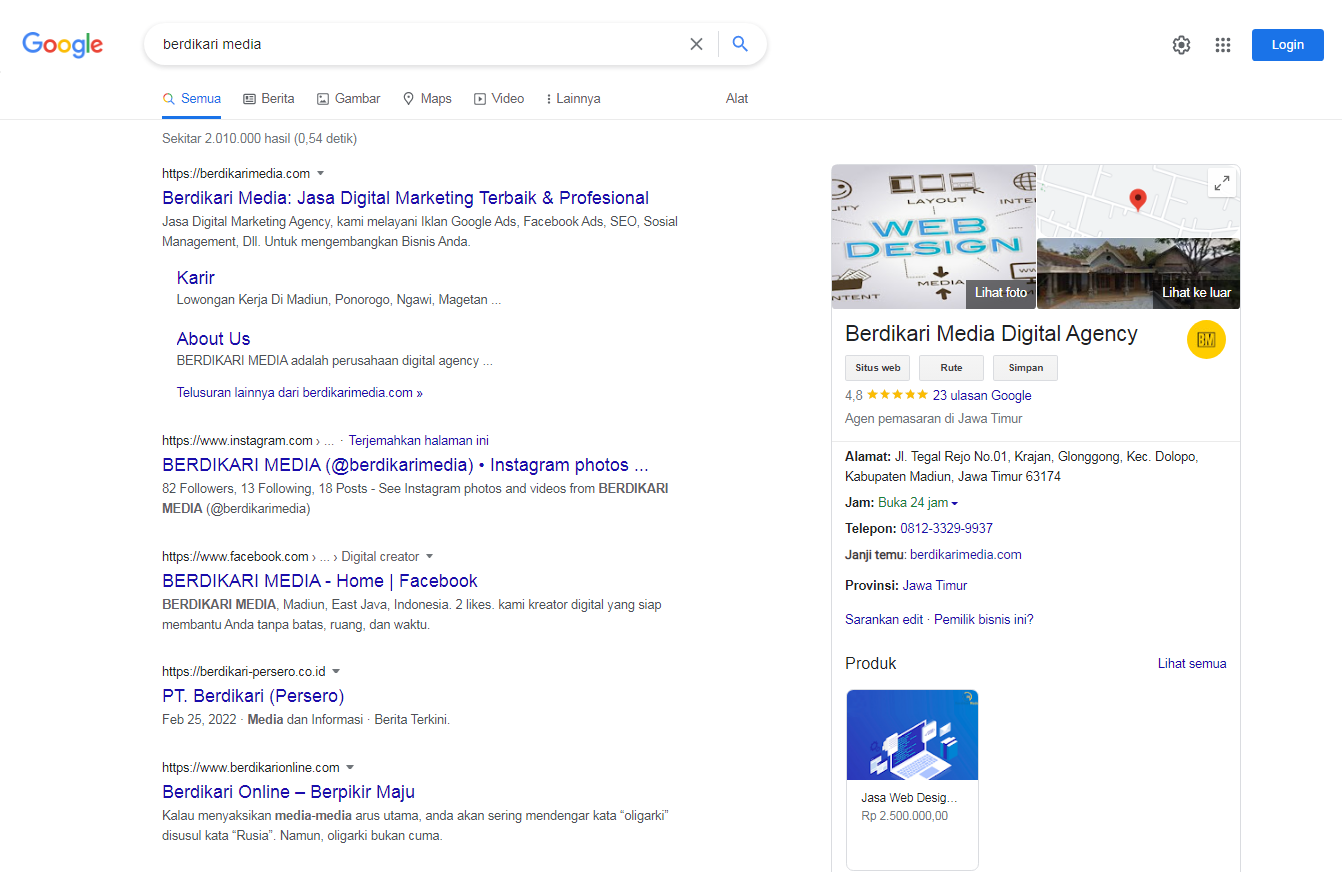1342x872 pixels.
Task: Click the Janji temu berdikarimedia.com link
Action: tap(966, 555)
